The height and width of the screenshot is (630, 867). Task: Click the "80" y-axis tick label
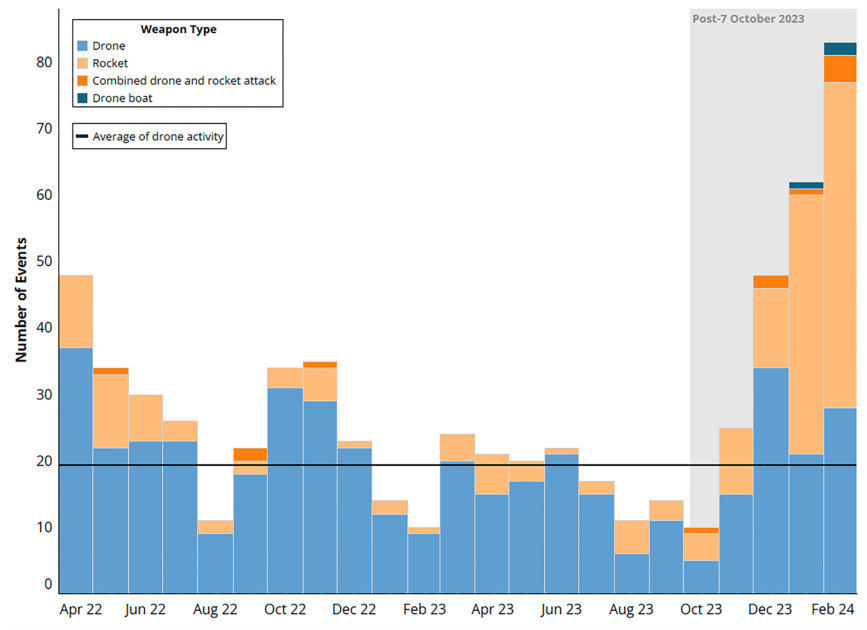click(x=44, y=62)
